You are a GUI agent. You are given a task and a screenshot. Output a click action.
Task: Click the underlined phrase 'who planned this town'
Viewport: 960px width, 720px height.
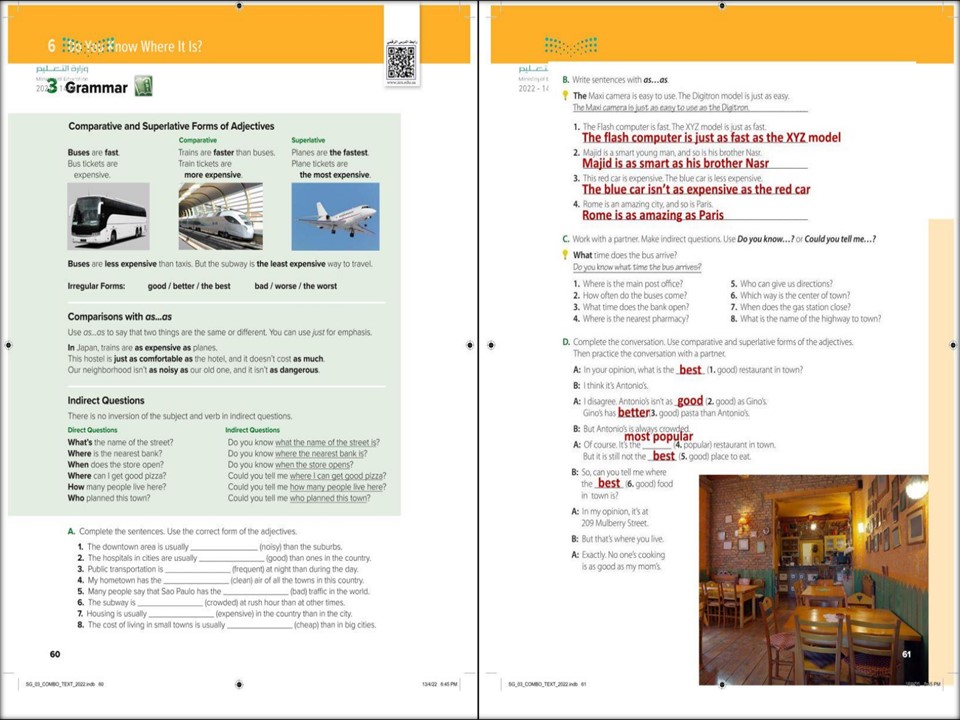pyautogui.click(x=329, y=498)
